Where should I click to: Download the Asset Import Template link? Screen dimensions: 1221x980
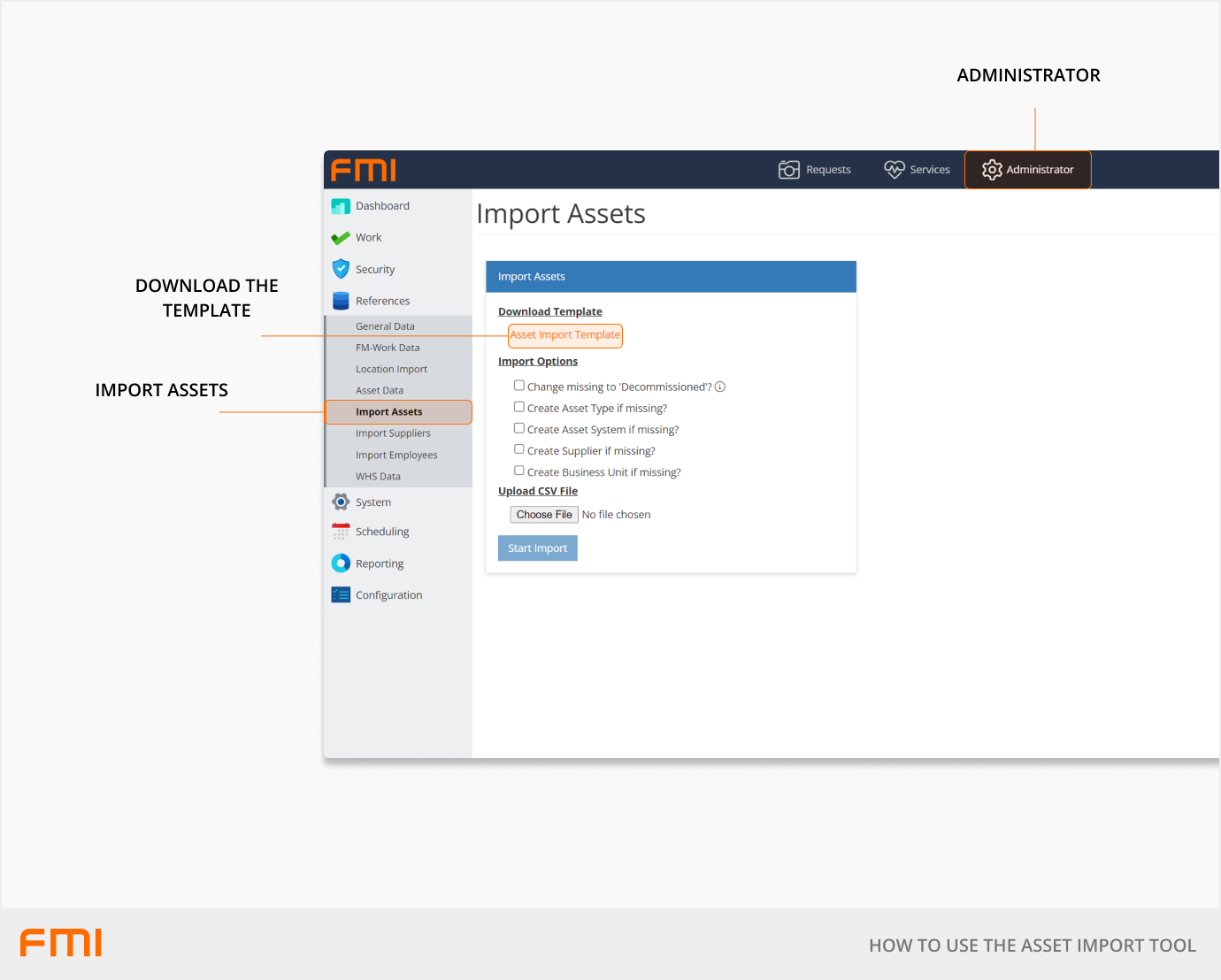coord(564,335)
